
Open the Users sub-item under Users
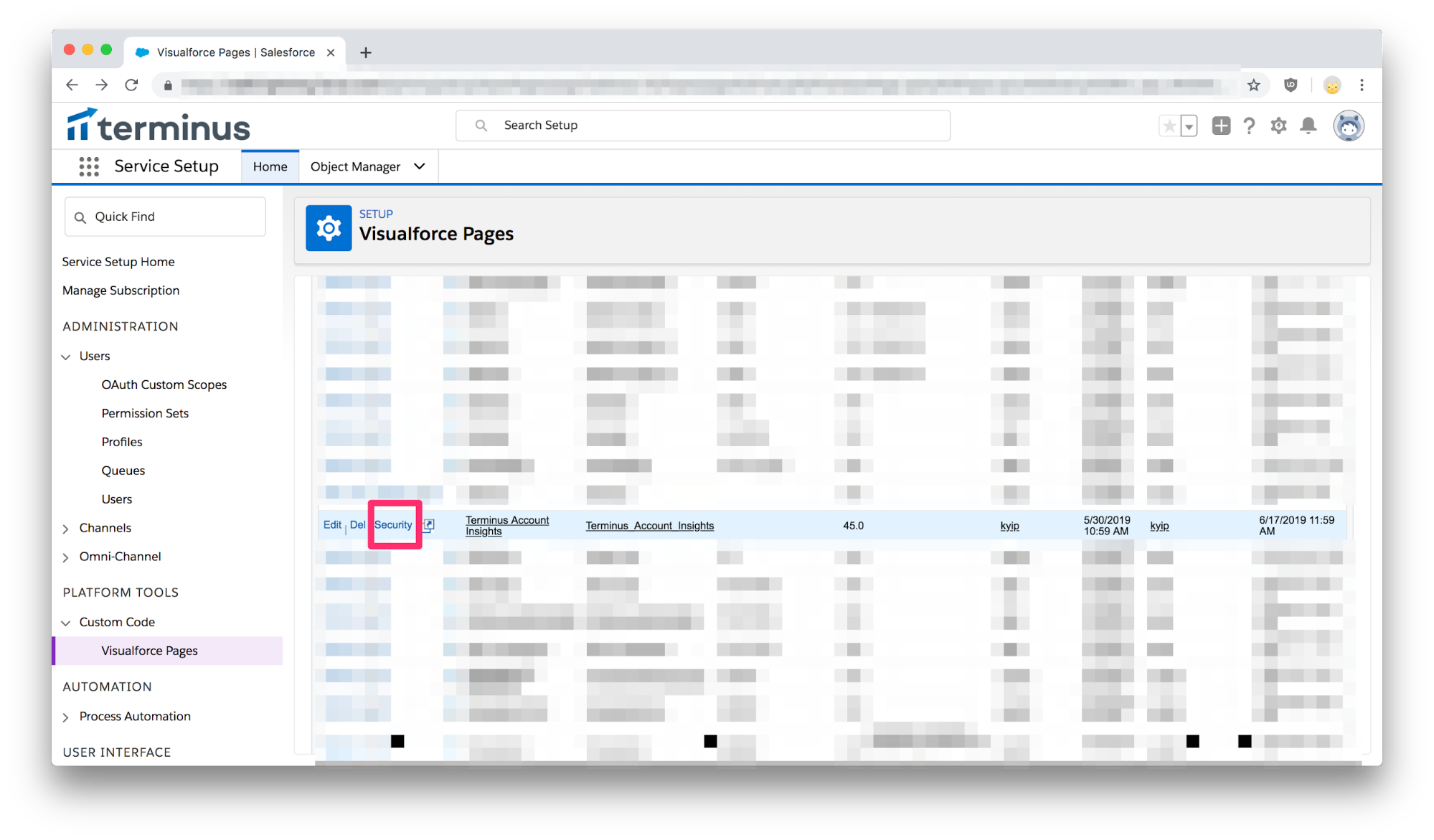pos(116,499)
